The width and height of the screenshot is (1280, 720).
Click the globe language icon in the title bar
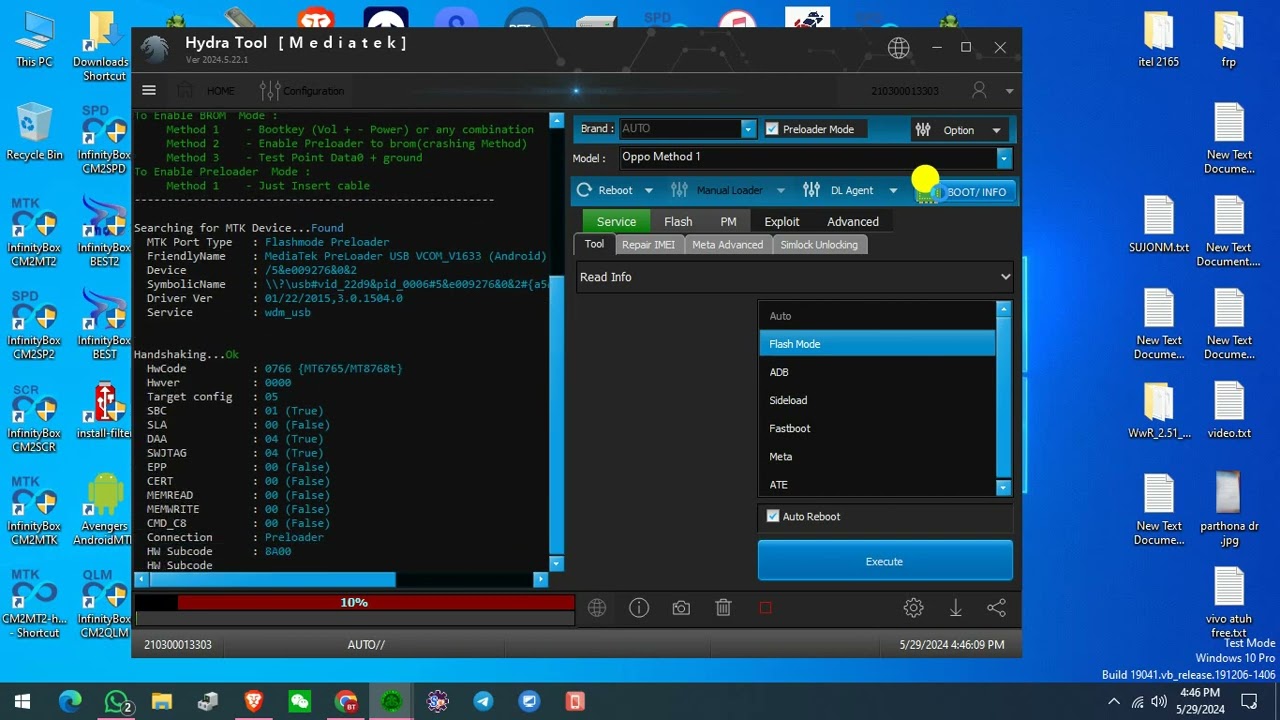click(x=899, y=47)
